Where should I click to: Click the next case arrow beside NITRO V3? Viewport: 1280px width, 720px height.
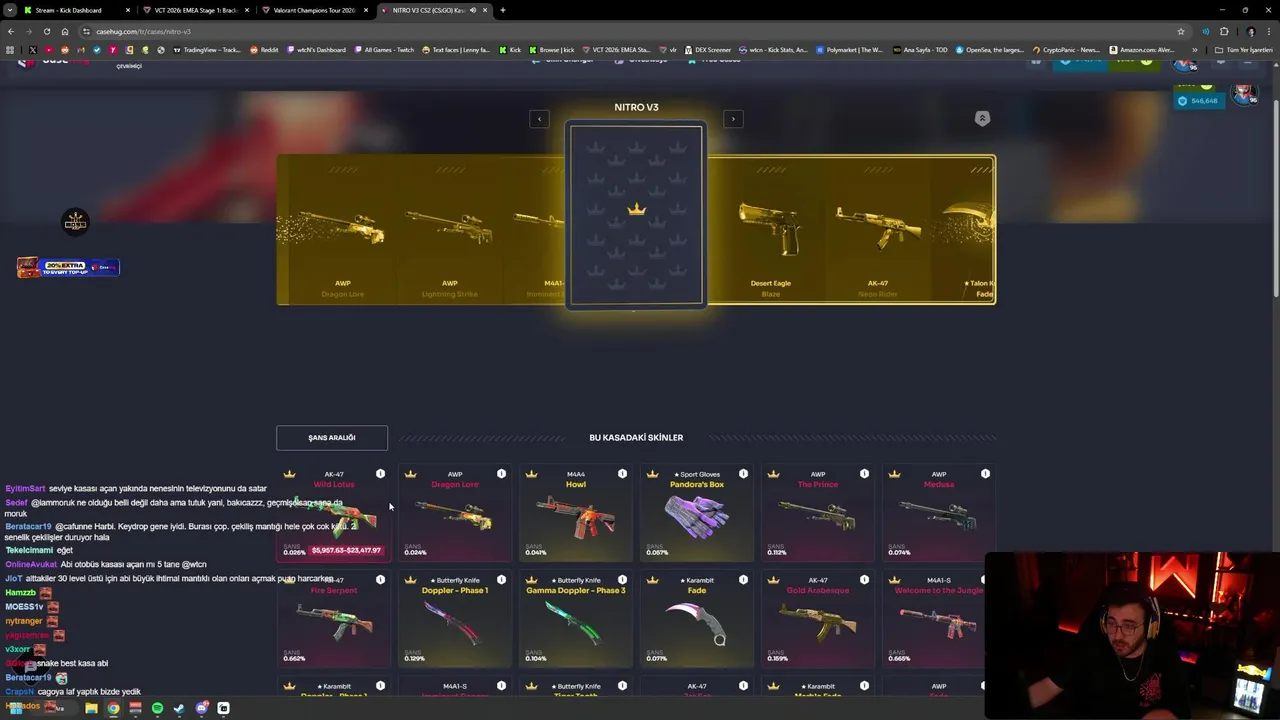tap(733, 119)
